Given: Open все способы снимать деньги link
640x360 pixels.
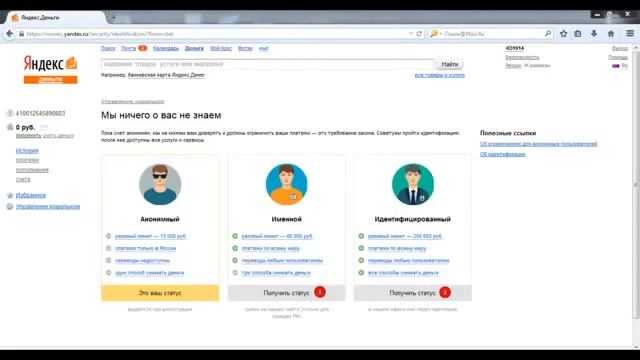Looking at the screenshot, I should pos(403,273).
